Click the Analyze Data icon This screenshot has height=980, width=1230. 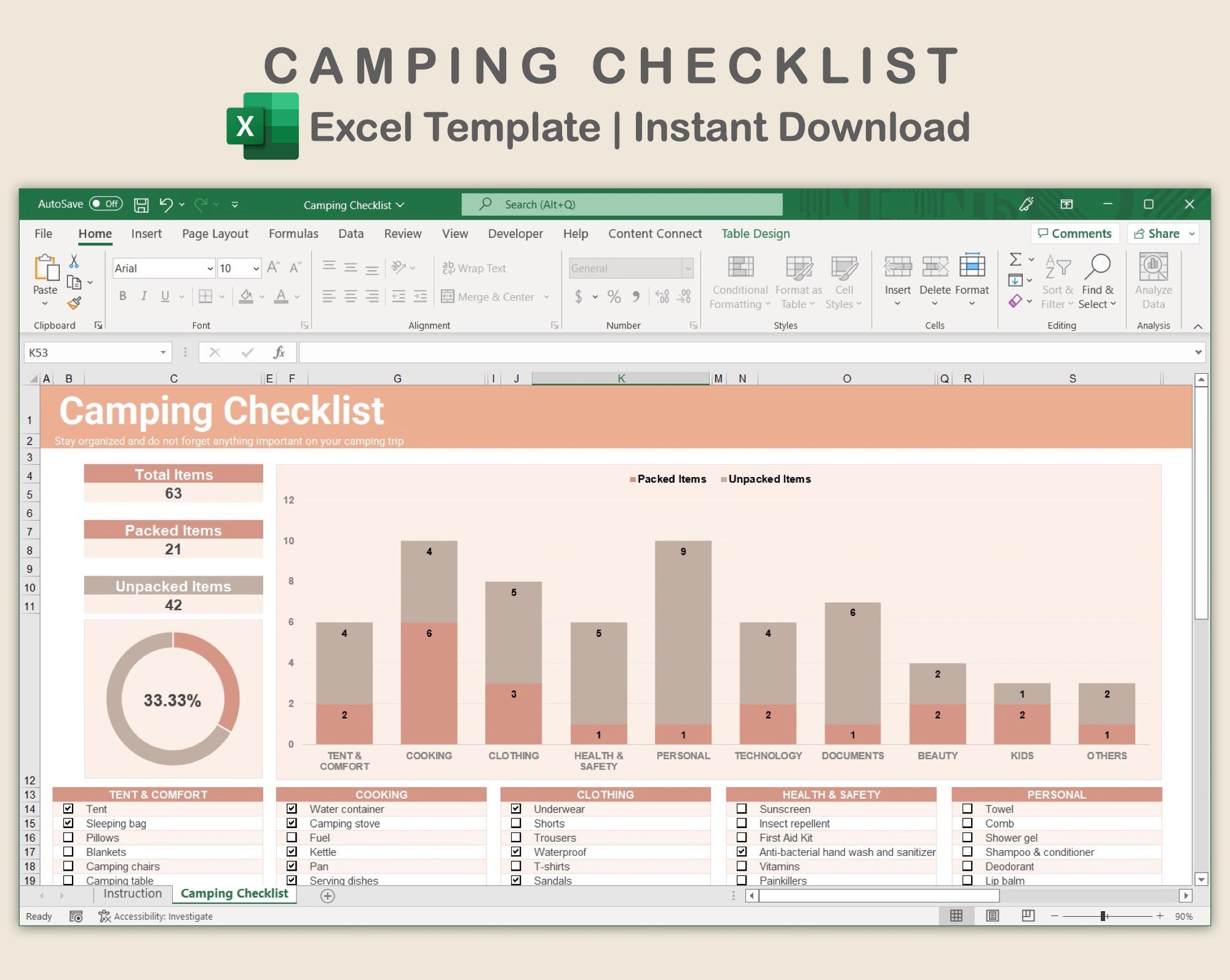click(x=1153, y=277)
